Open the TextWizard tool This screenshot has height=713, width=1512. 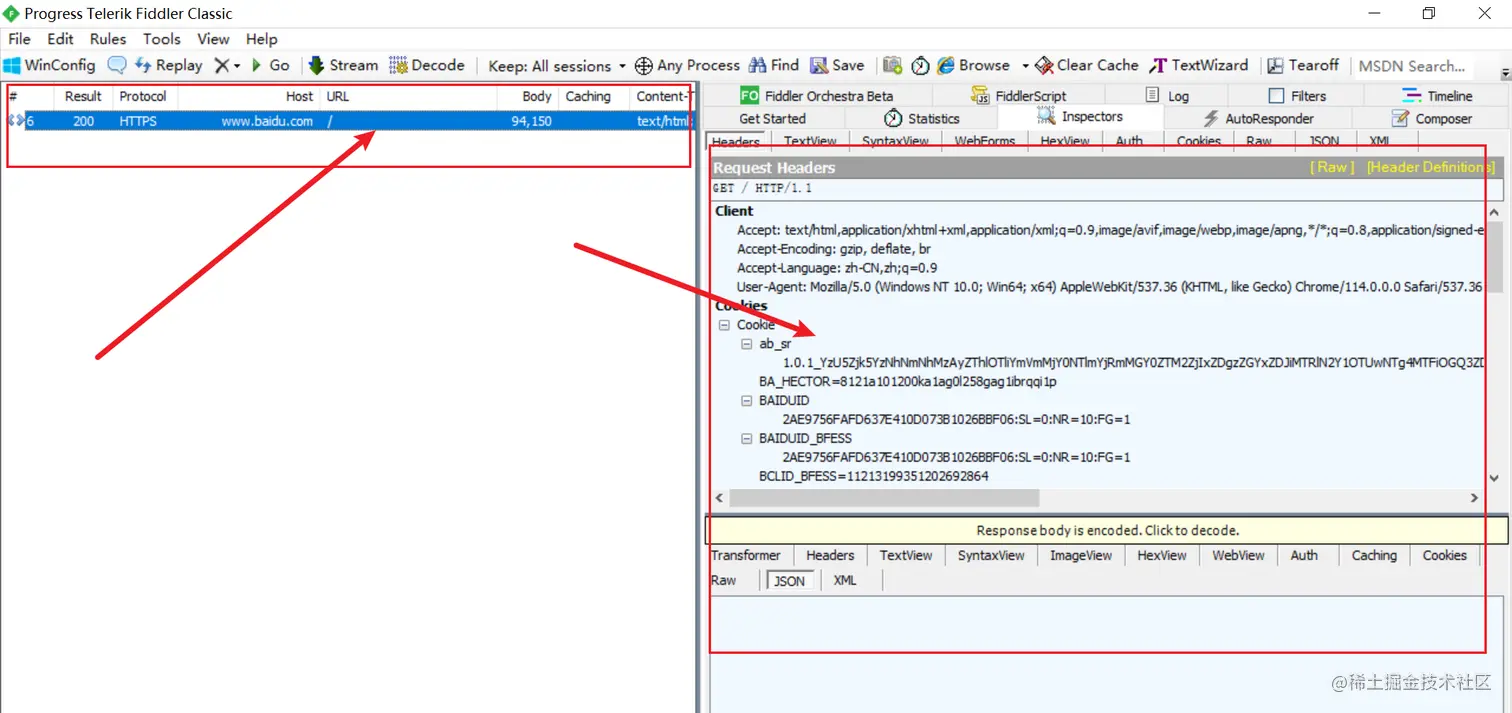[1198, 65]
